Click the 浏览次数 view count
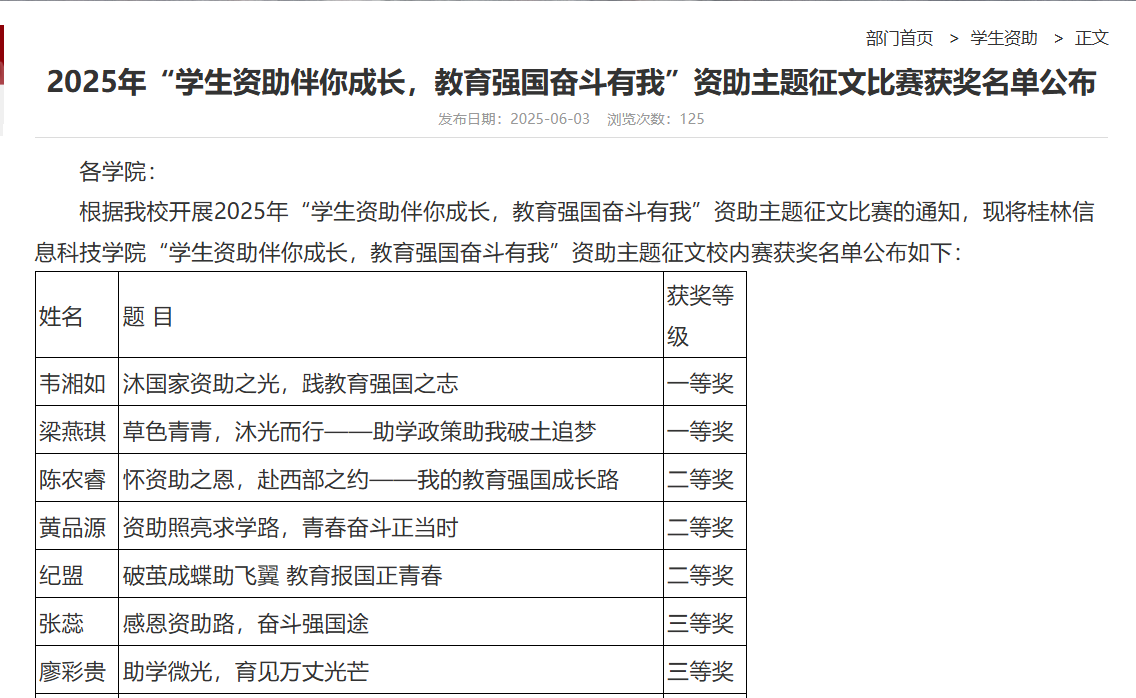The width and height of the screenshot is (1136, 698). tap(655, 119)
